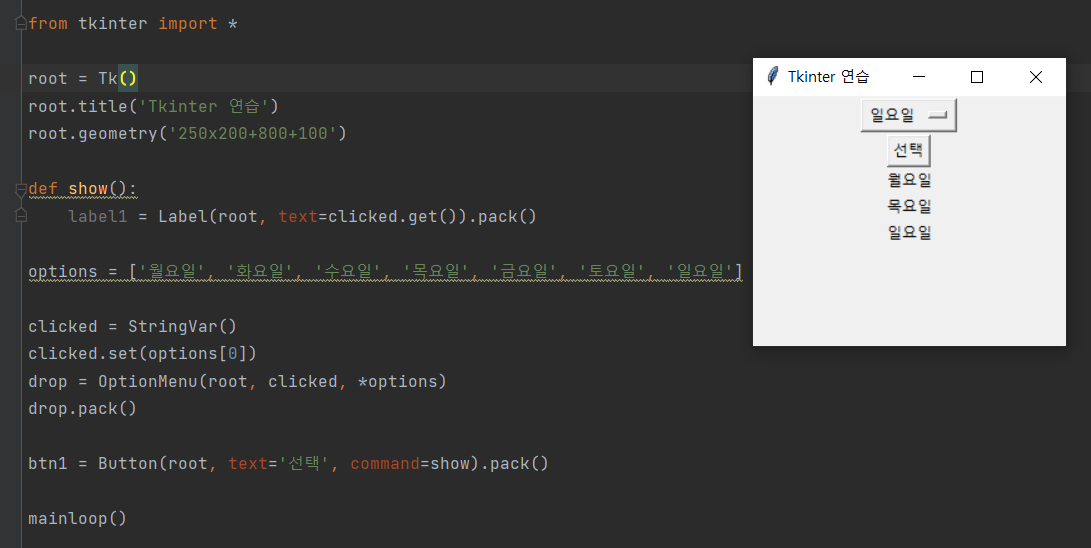Click the root.title('Tkinter 연습') line
This screenshot has height=548, width=1091.
pyautogui.click(x=153, y=106)
